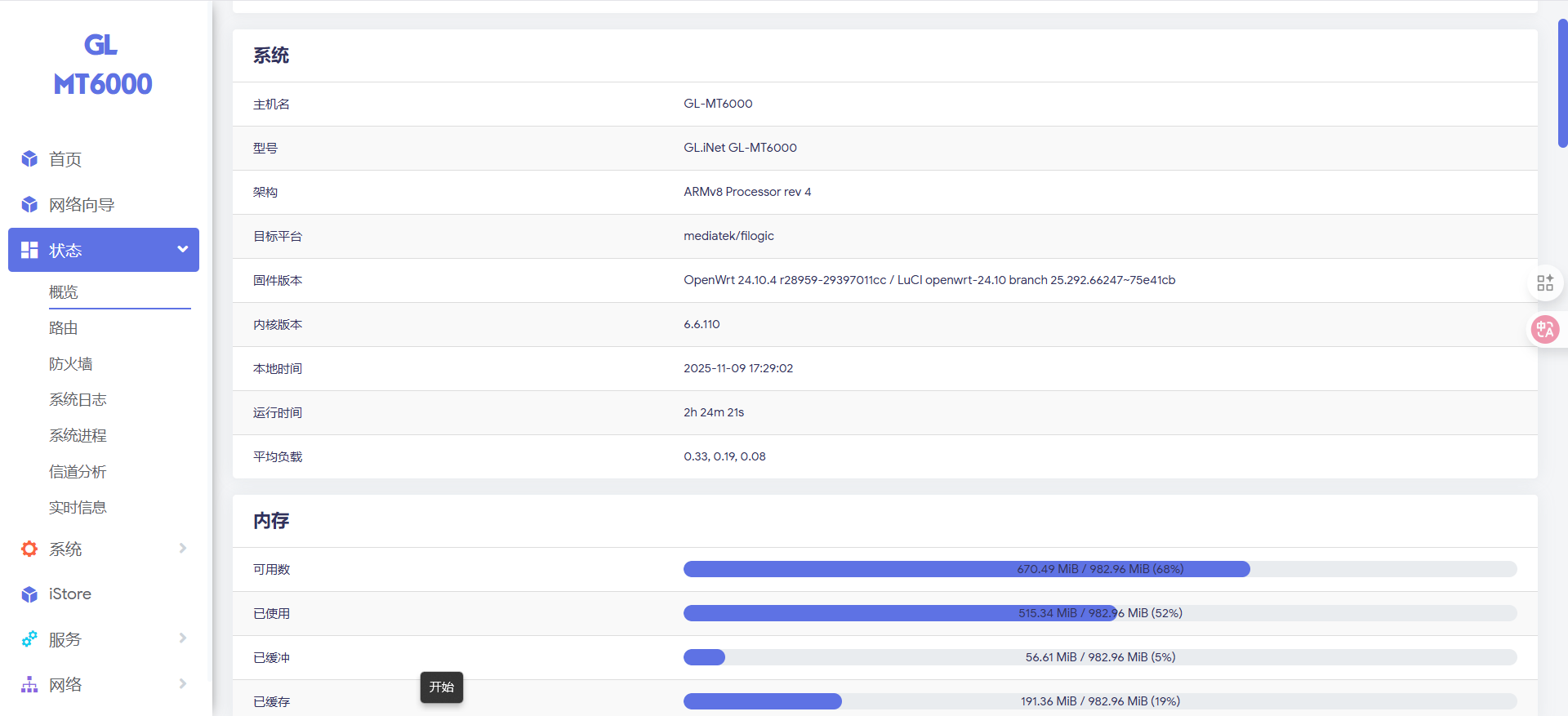Click the iStore cube icon

click(29, 594)
